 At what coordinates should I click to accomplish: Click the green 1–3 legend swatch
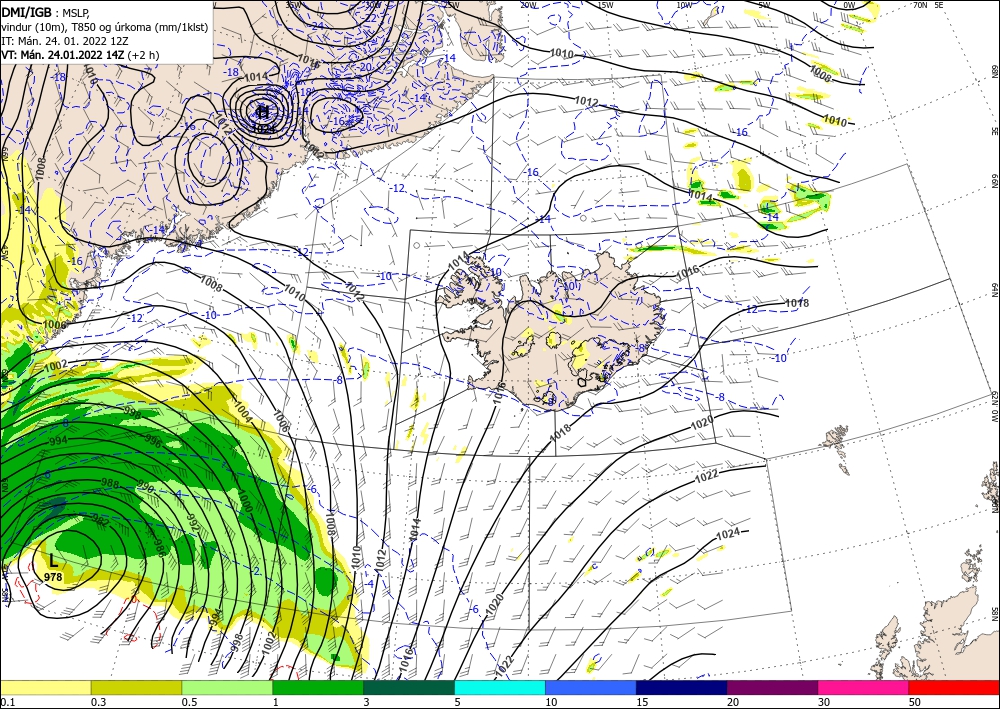pyautogui.click(x=318, y=687)
